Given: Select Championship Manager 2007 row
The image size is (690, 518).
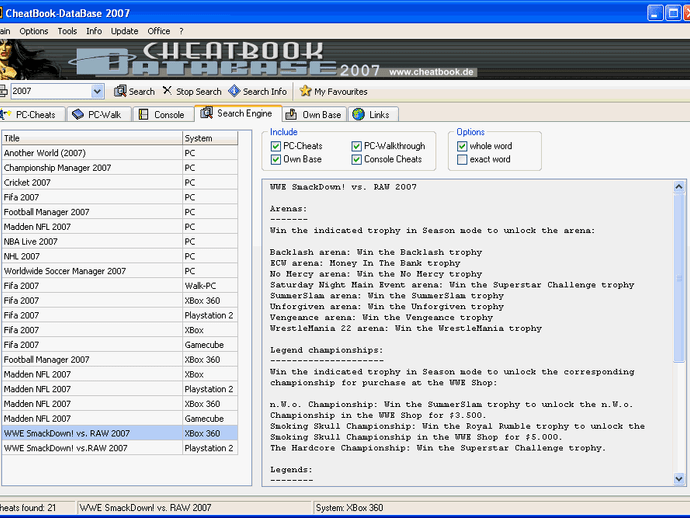Looking at the screenshot, I should pyautogui.click(x=120, y=168).
